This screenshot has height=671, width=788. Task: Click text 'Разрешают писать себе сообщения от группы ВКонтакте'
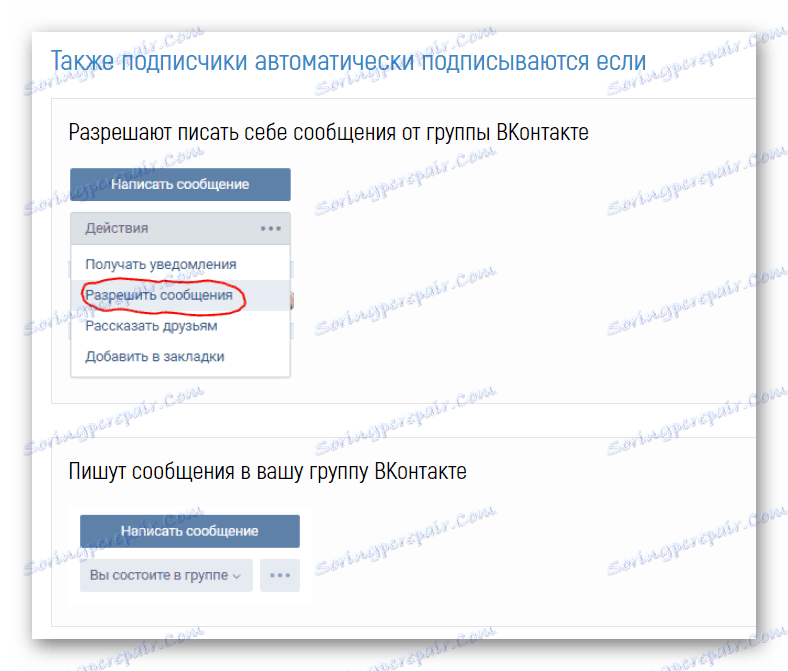tap(328, 133)
